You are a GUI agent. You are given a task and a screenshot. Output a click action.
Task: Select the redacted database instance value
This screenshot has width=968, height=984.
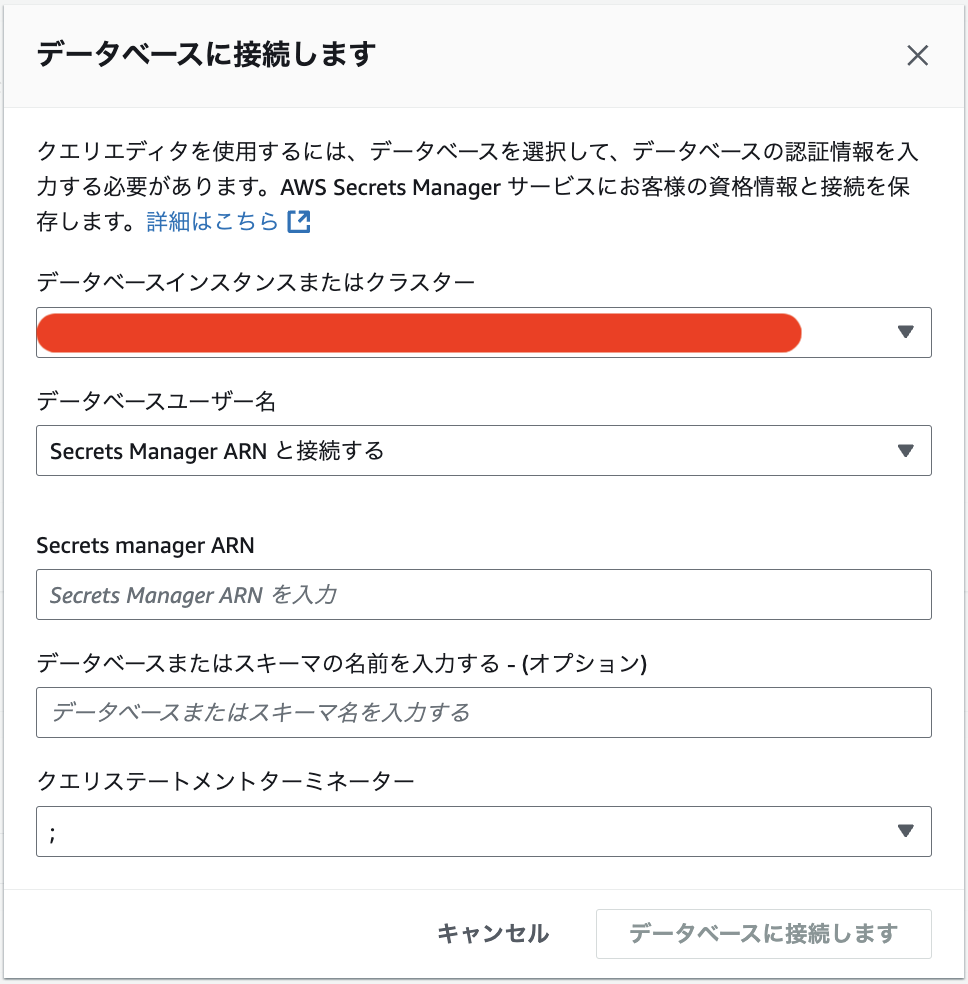tap(418, 332)
